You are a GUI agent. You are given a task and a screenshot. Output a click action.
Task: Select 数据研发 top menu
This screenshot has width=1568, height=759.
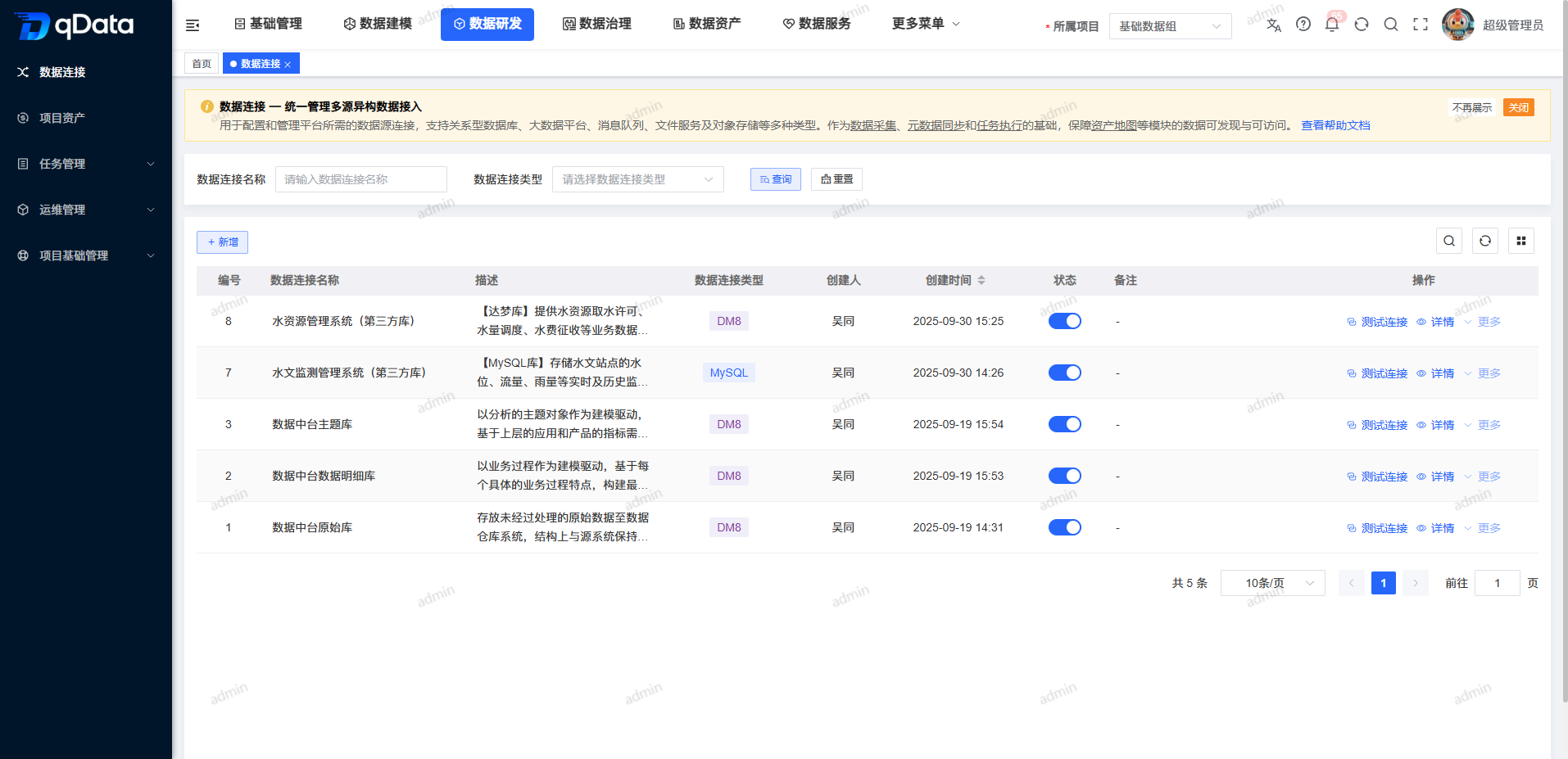[x=487, y=25]
